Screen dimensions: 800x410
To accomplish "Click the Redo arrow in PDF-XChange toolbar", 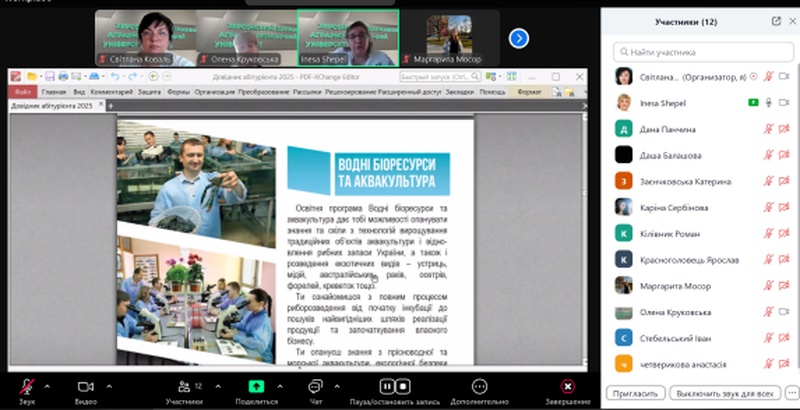I will click(133, 77).
